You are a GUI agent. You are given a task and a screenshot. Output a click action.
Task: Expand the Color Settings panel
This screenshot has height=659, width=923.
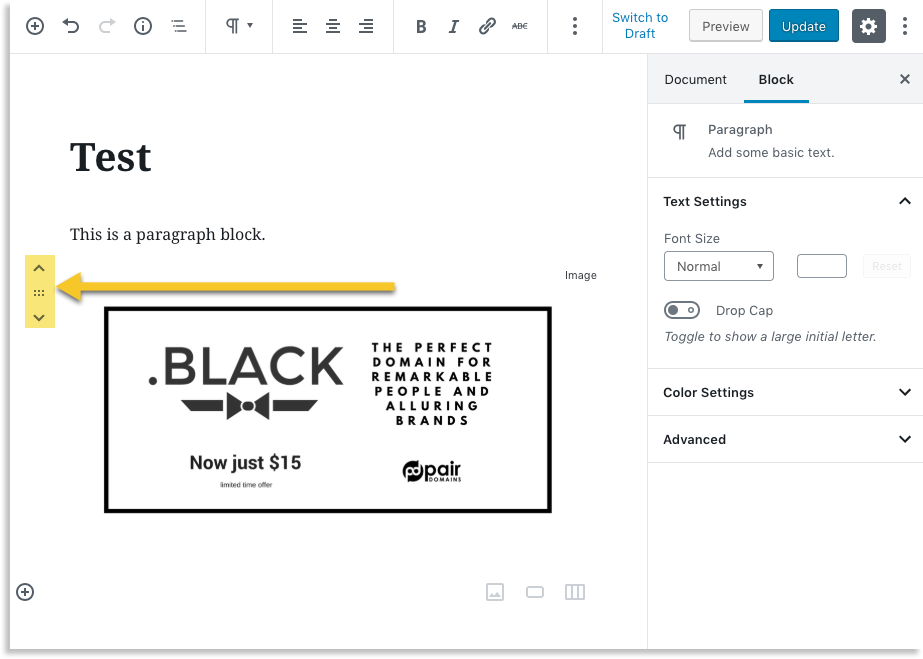pyautogui.click(x=786, y=392)
